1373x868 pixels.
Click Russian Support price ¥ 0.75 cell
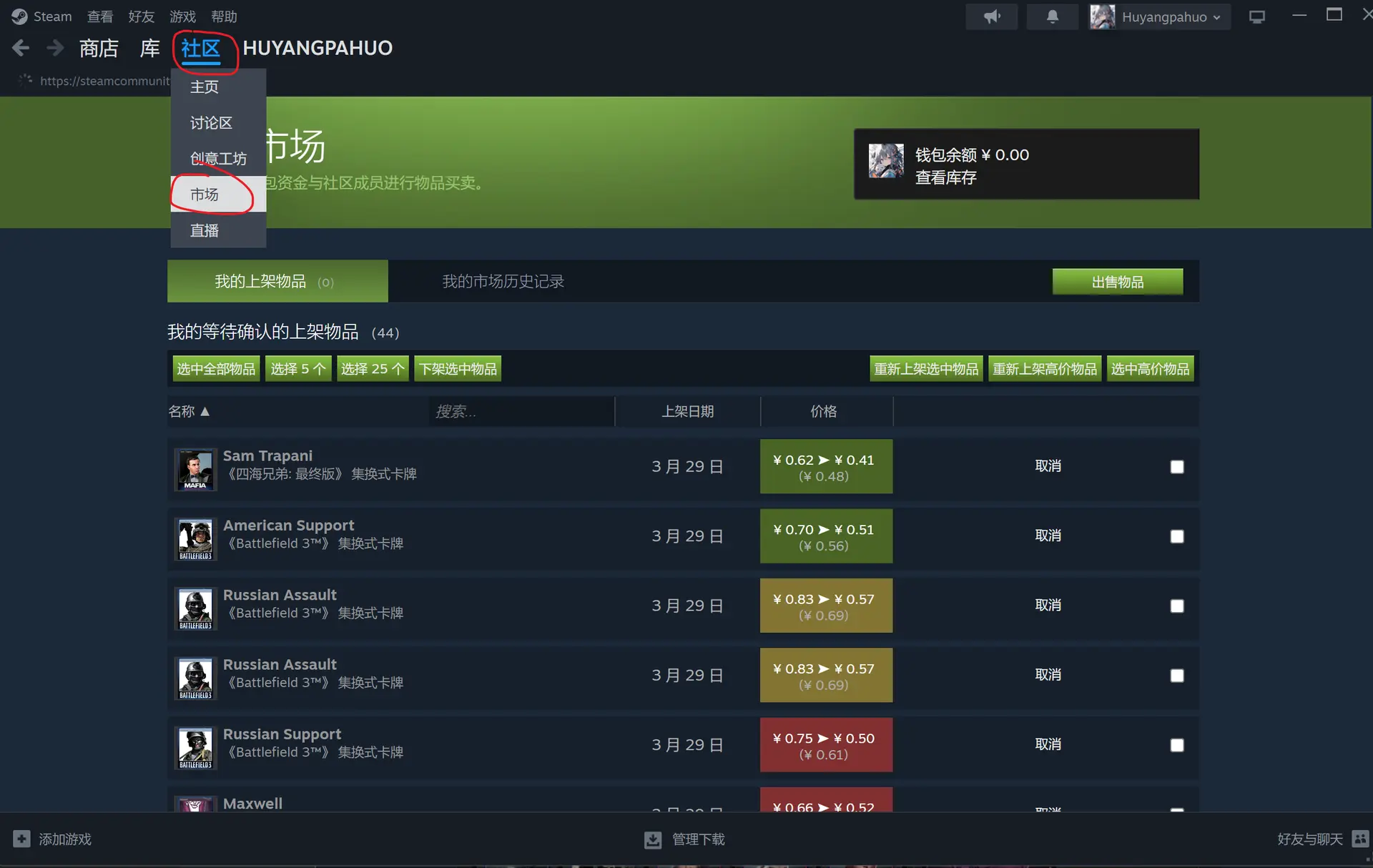point(826,744)
